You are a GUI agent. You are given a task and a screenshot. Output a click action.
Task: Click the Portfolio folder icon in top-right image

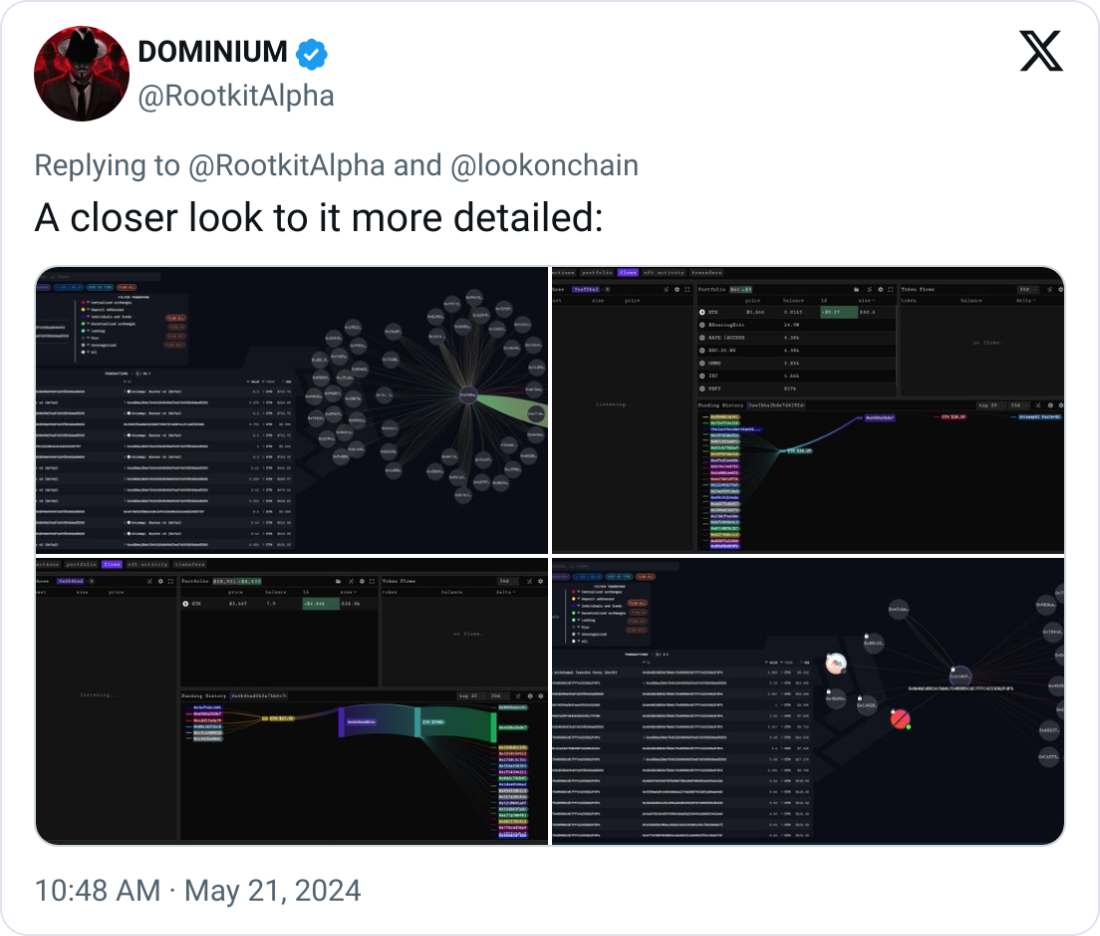pos(856,289)
